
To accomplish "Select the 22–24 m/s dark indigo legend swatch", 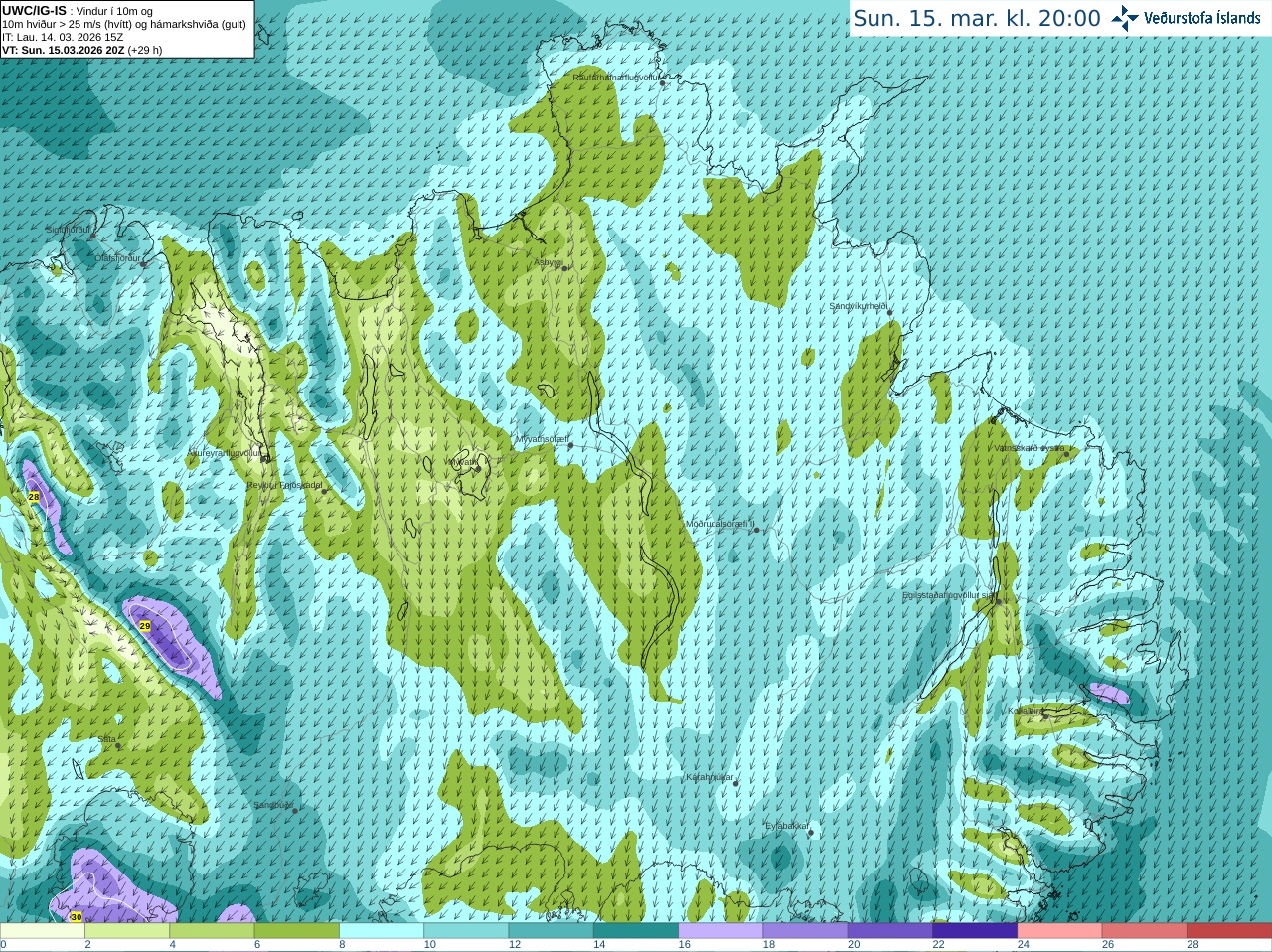I will [975, 931].
